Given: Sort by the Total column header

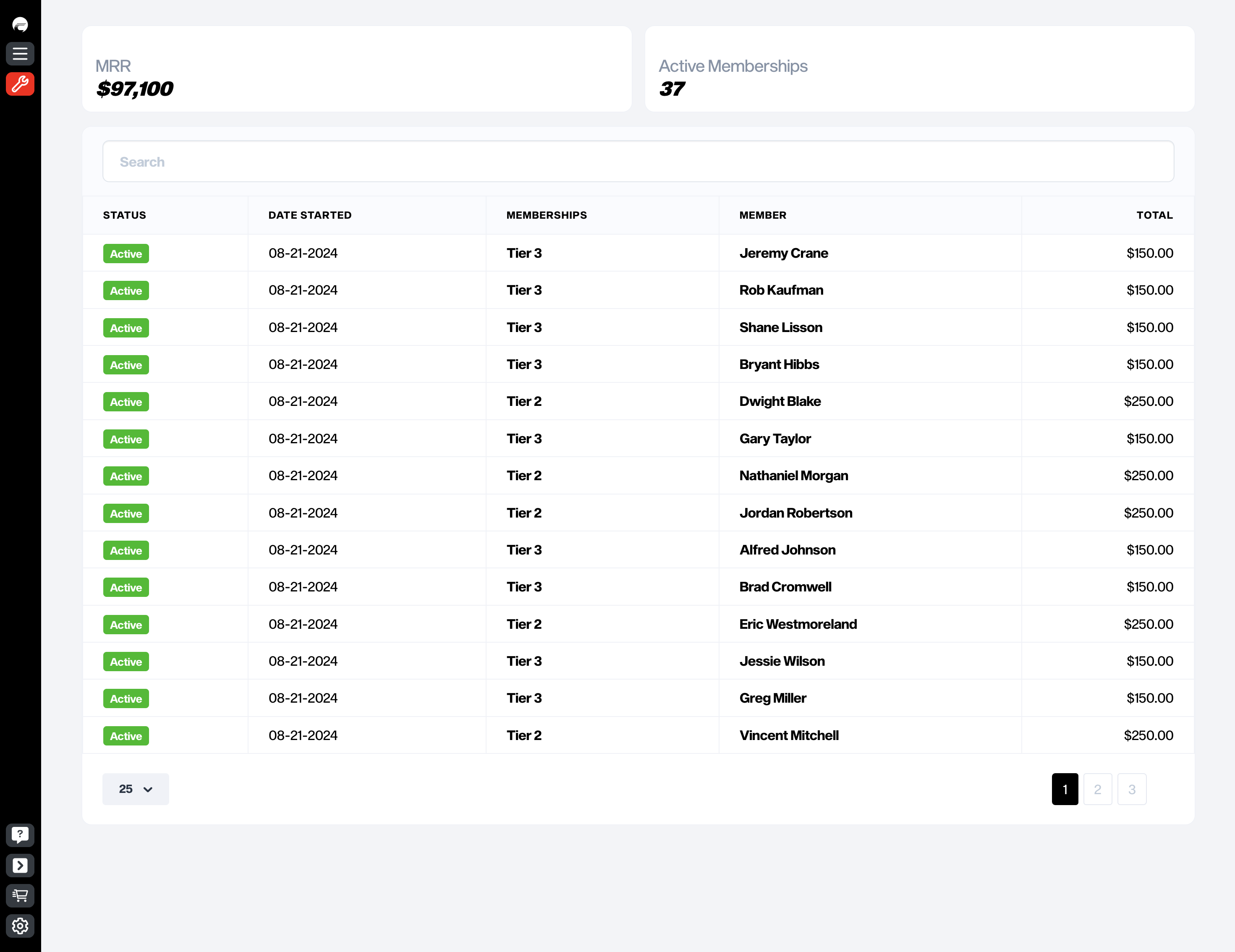Looking at the screenshot, I should [x=1154, y=215].
